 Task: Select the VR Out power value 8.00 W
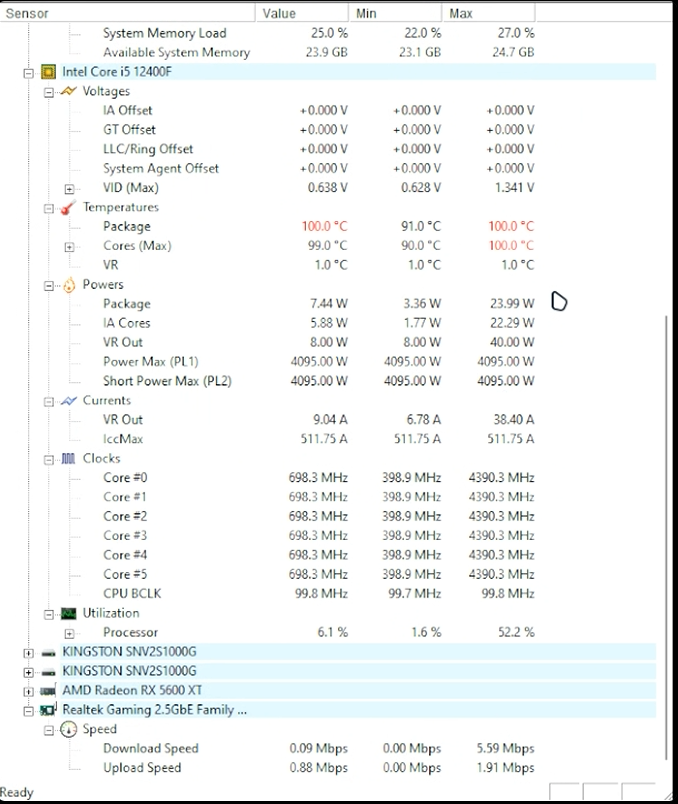(x=329, y=342)
